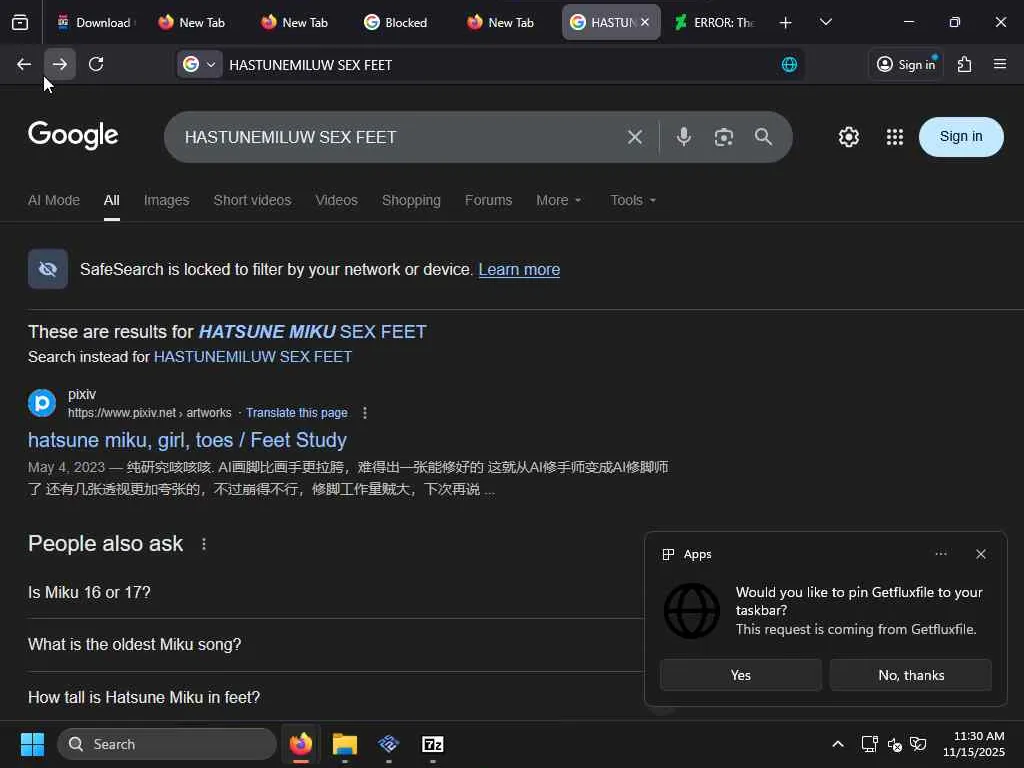Open the clock and date panel
The height and width of the screenshot is (768, 1024).
pyautogui.click(x=974, y=744)
